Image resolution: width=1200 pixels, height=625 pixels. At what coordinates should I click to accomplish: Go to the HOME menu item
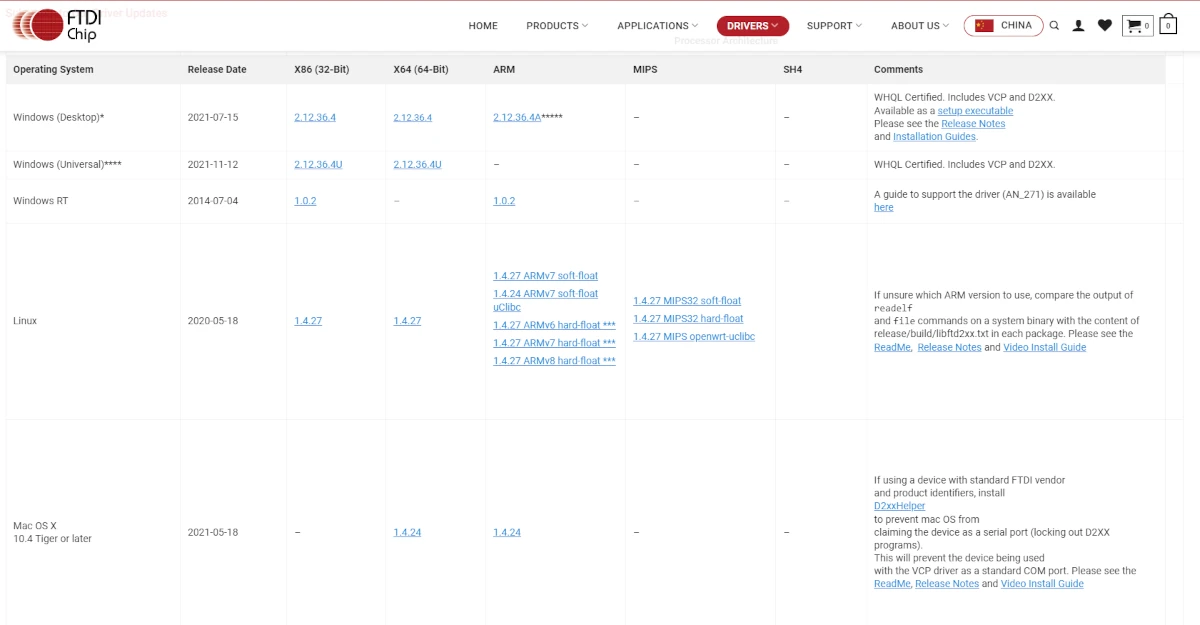483,26
